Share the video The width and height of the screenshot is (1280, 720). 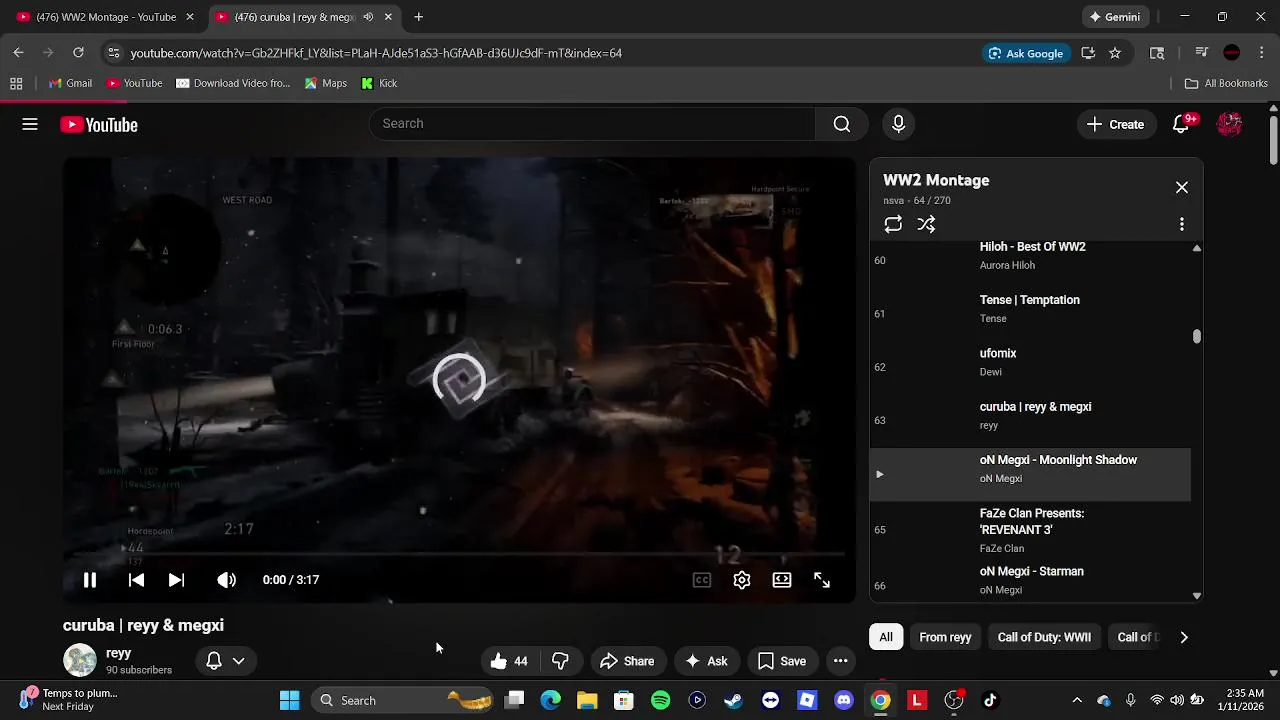coord(627,661)
